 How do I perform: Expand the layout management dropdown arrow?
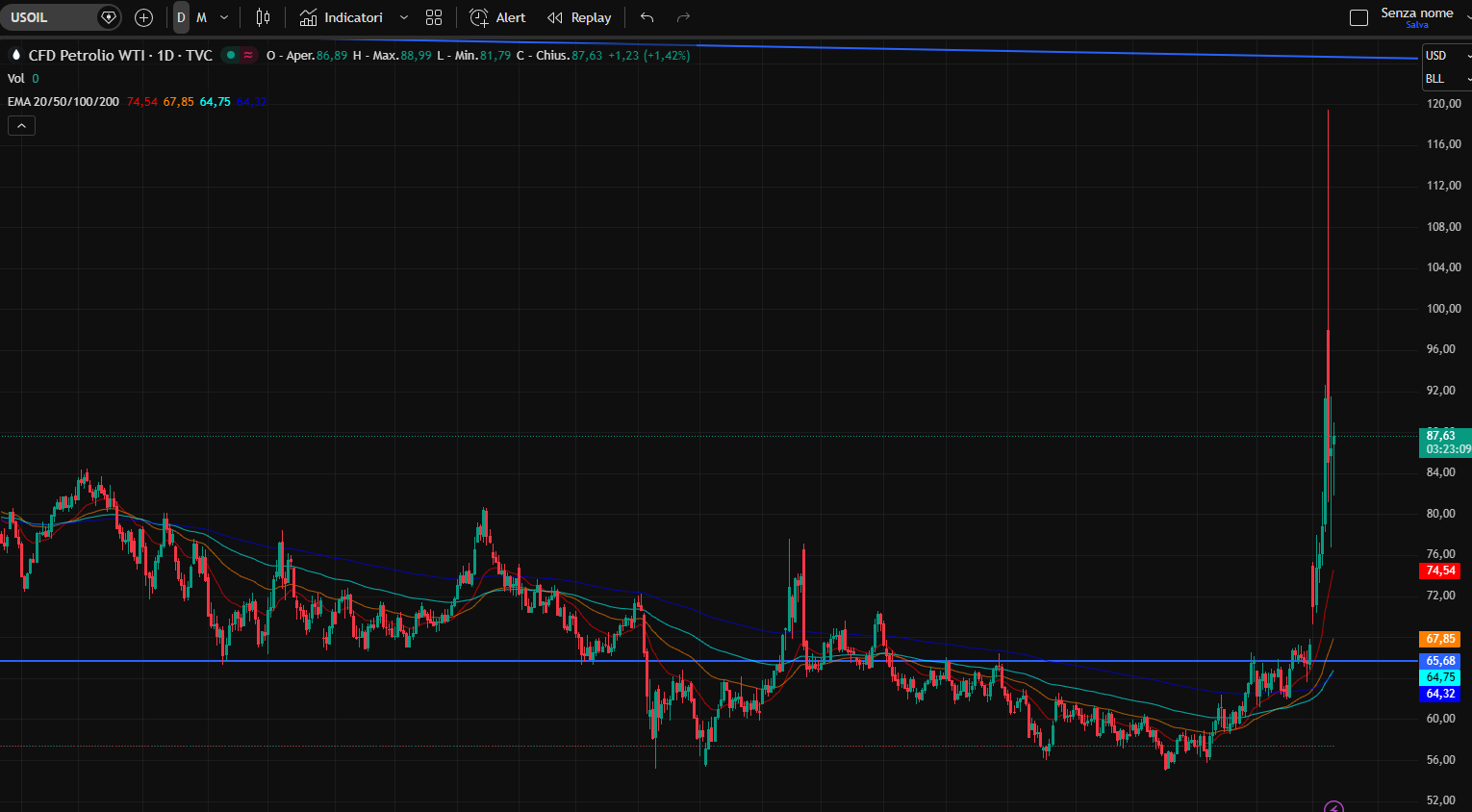1467,17
